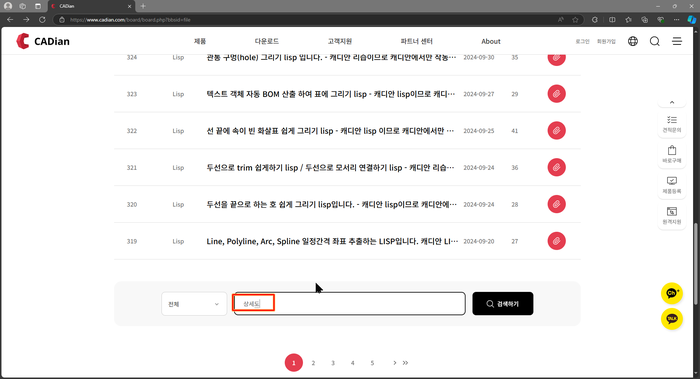Click 로그인 link

pos(582,42)
